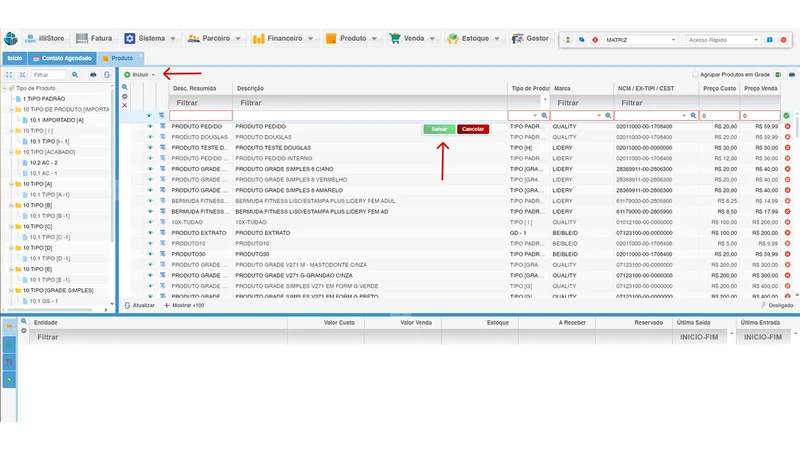Switch to the Contato Agendado tab
The height and width of the screenshot is (450, 800).
pos(62,58)
